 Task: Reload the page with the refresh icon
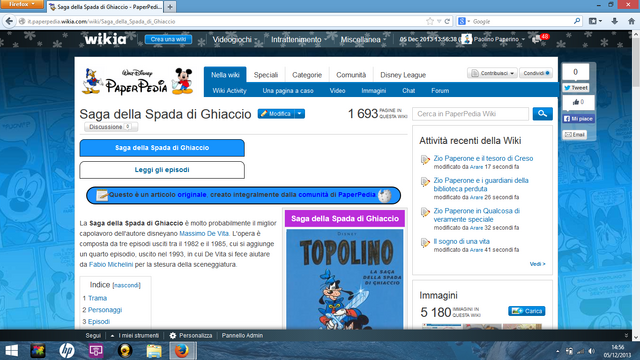(x=447, y=21)
